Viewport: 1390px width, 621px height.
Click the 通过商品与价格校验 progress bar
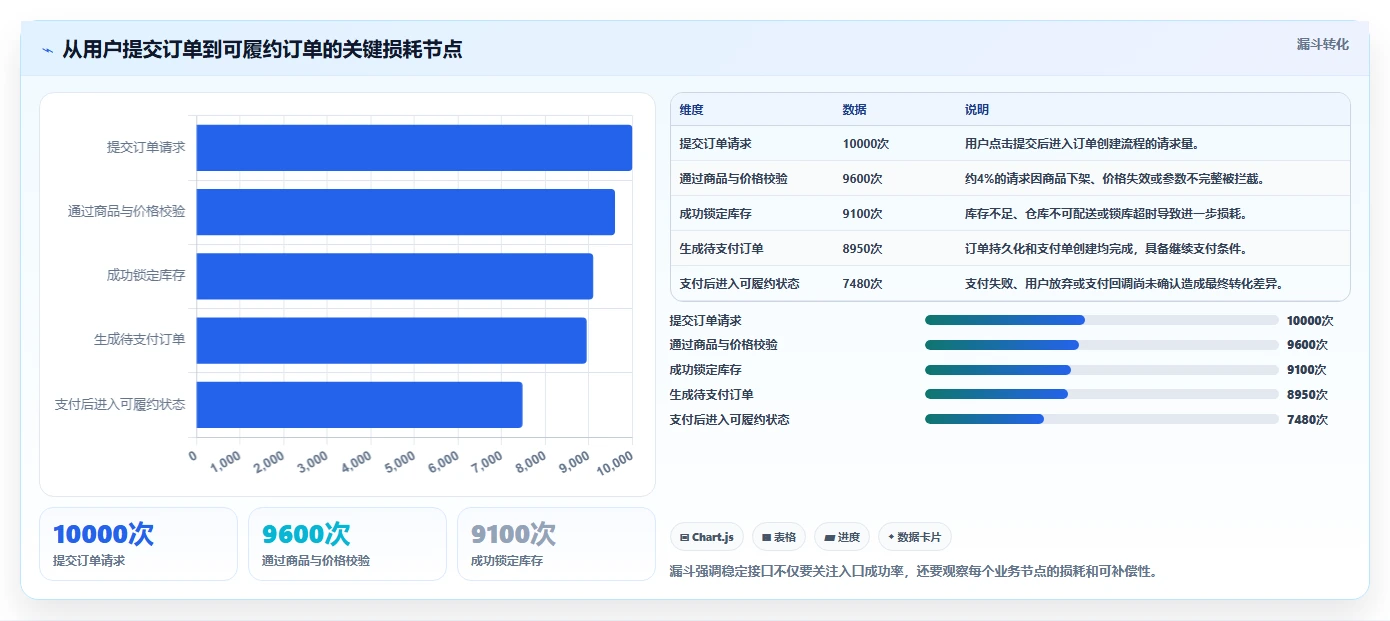click(x=1101, y=344)
